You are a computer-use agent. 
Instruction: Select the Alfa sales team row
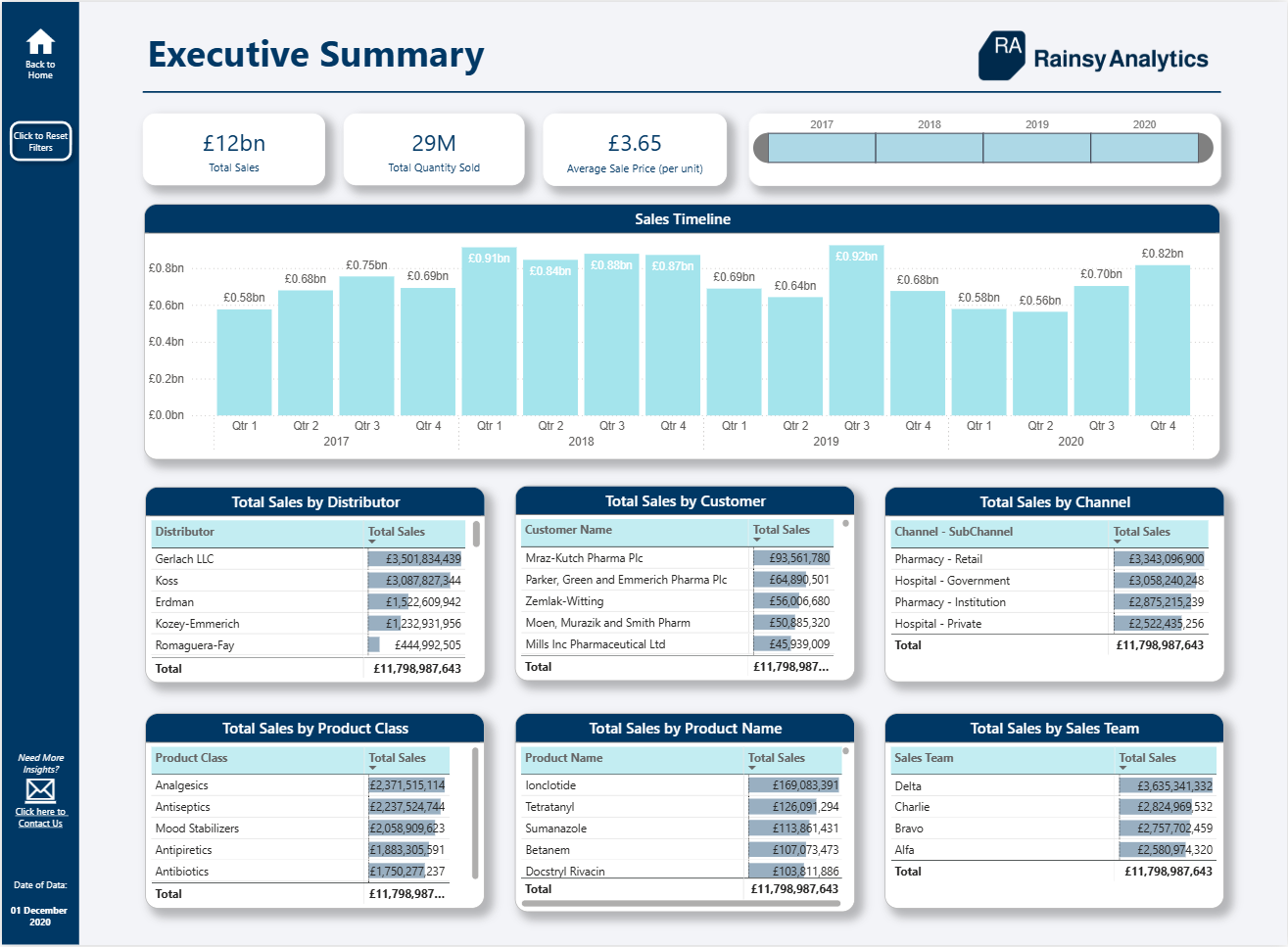[x=1053, y=850]
